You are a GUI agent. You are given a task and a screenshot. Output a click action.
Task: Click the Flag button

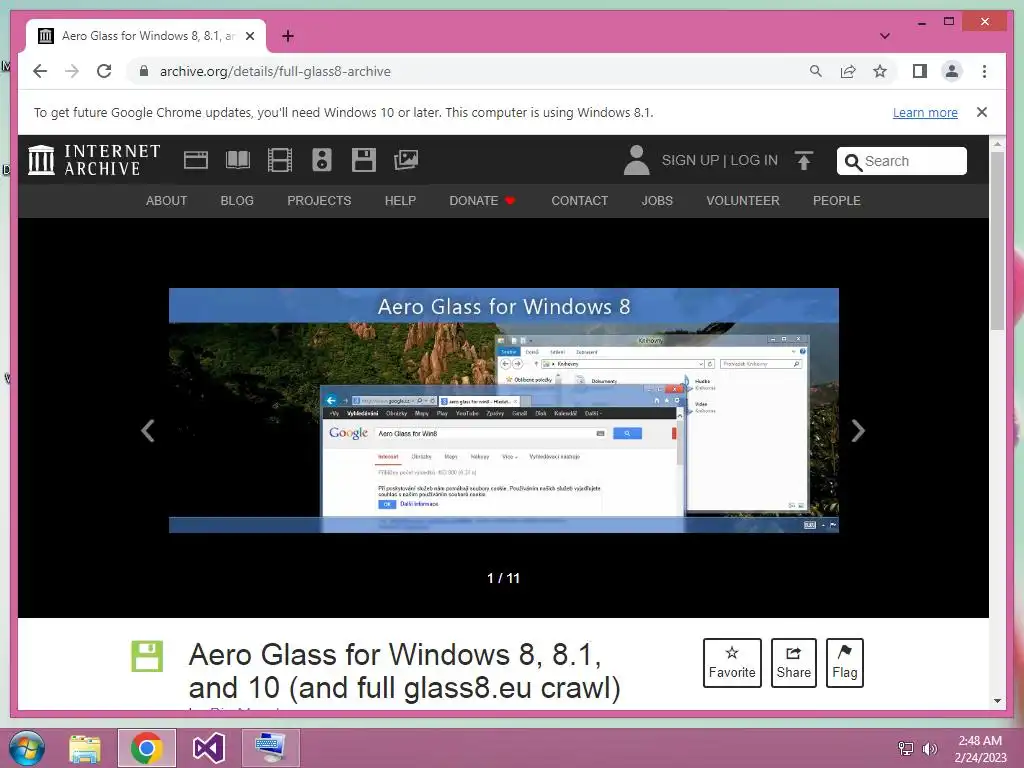tap(844, 662)
